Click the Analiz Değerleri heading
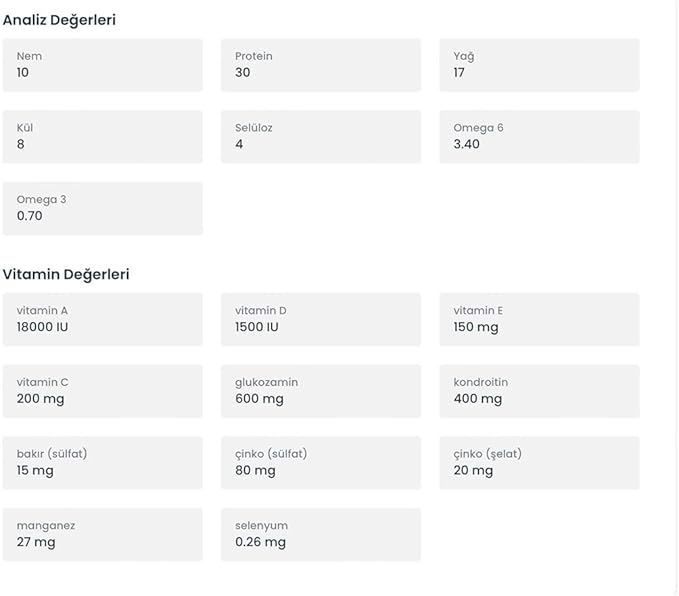The height and width of the screenshot is (596, 679). point(59,20)
